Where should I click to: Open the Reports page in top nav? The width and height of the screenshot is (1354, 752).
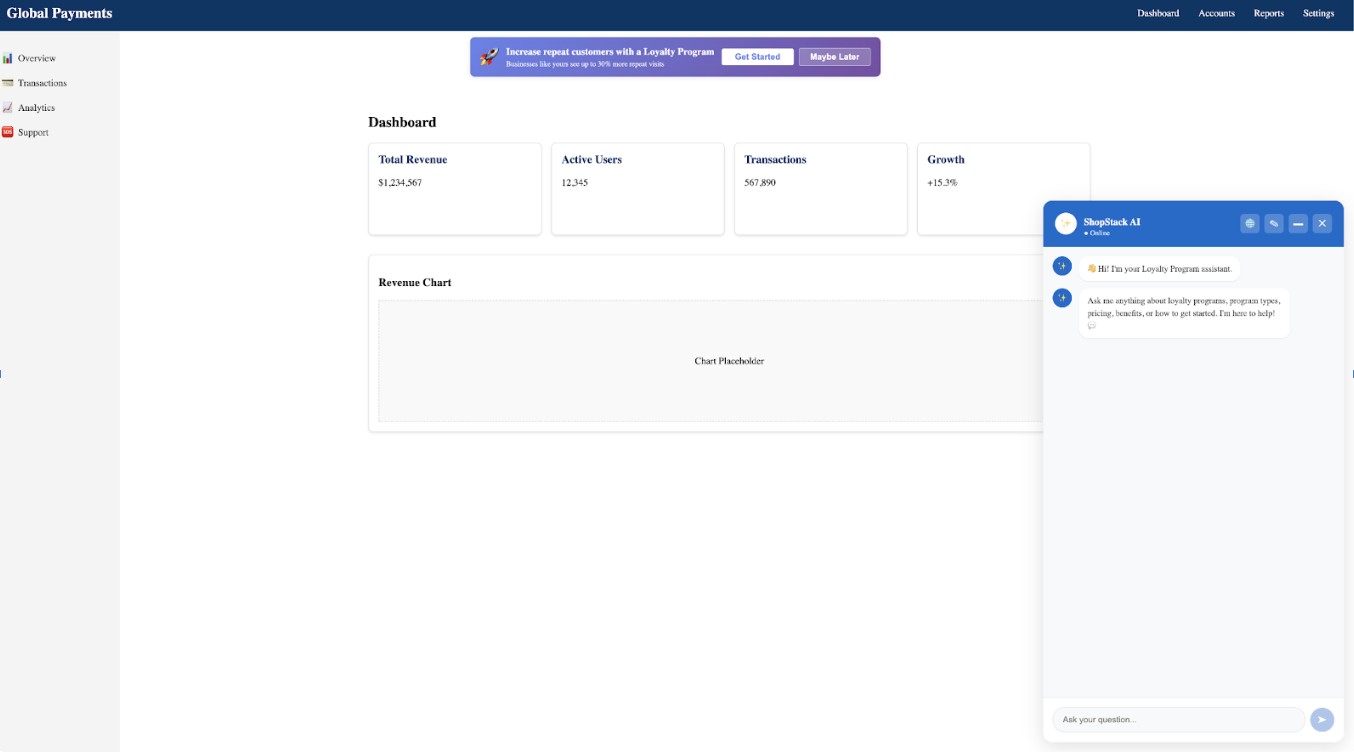point(1268,14)
